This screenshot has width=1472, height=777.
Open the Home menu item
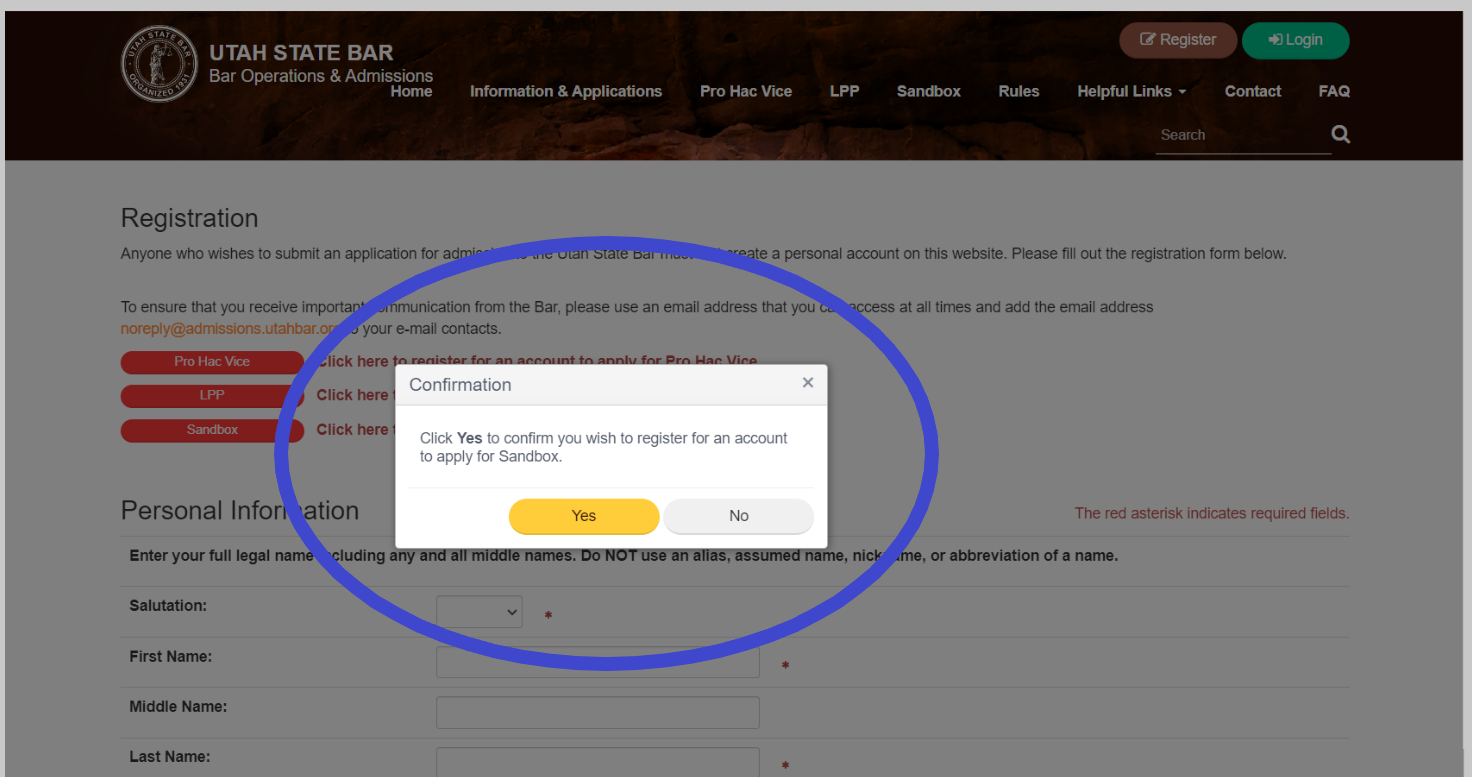coord(411,91)
